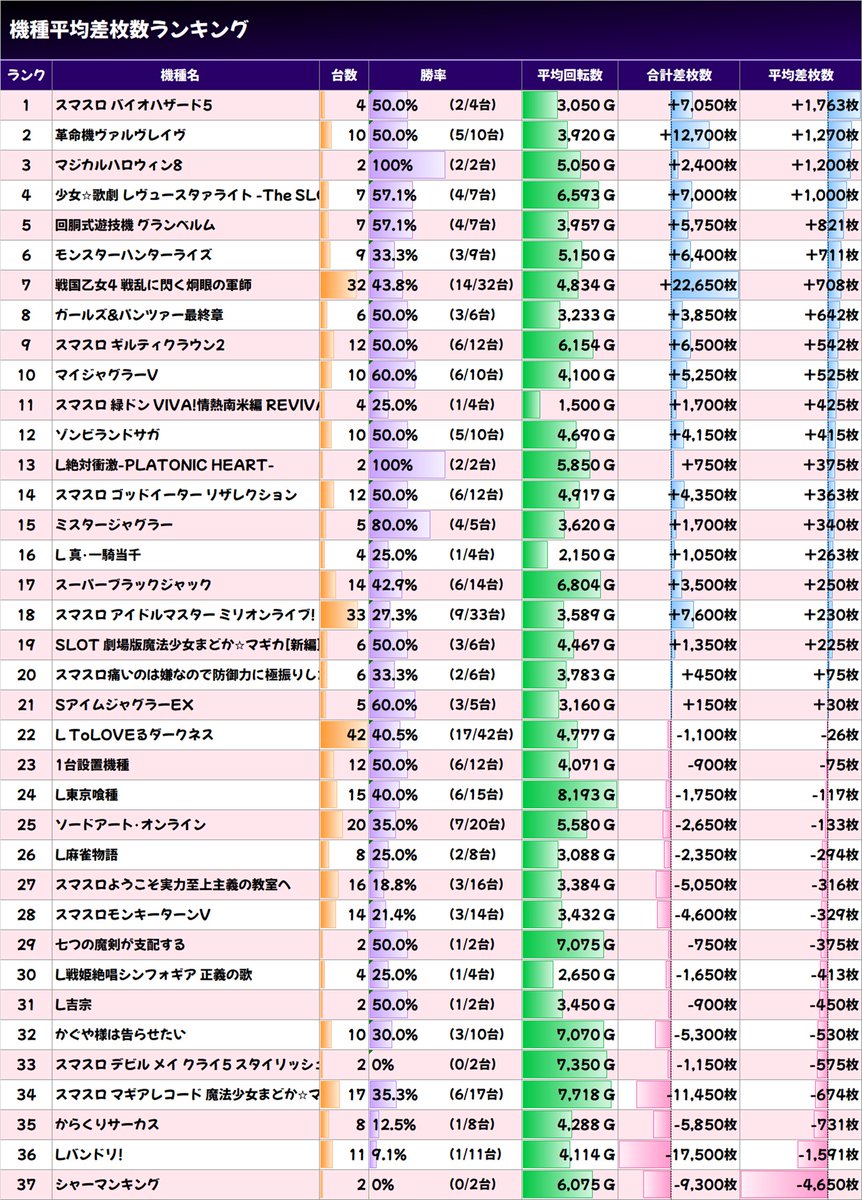Click the 台数 column header
This screenshot has height=1200, width=862.
[x=344, y=76]
